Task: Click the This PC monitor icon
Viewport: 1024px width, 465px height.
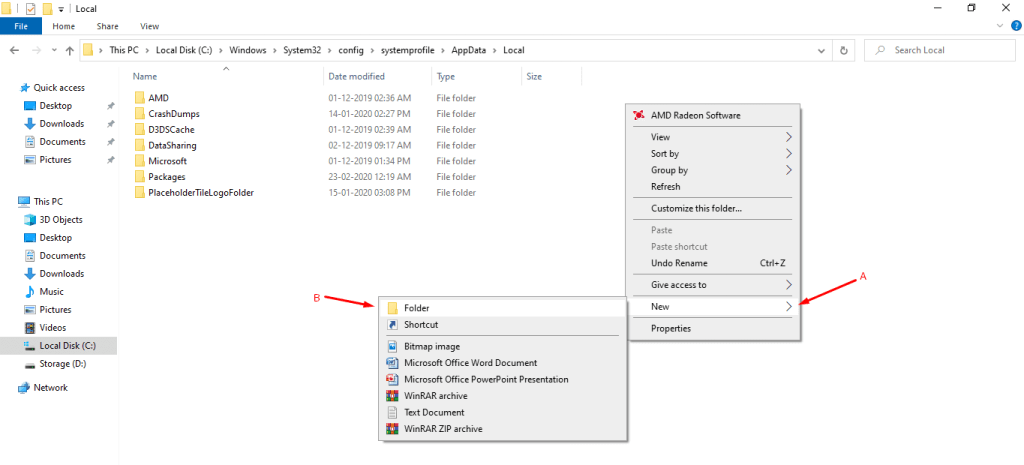Action: click(24, 202)
